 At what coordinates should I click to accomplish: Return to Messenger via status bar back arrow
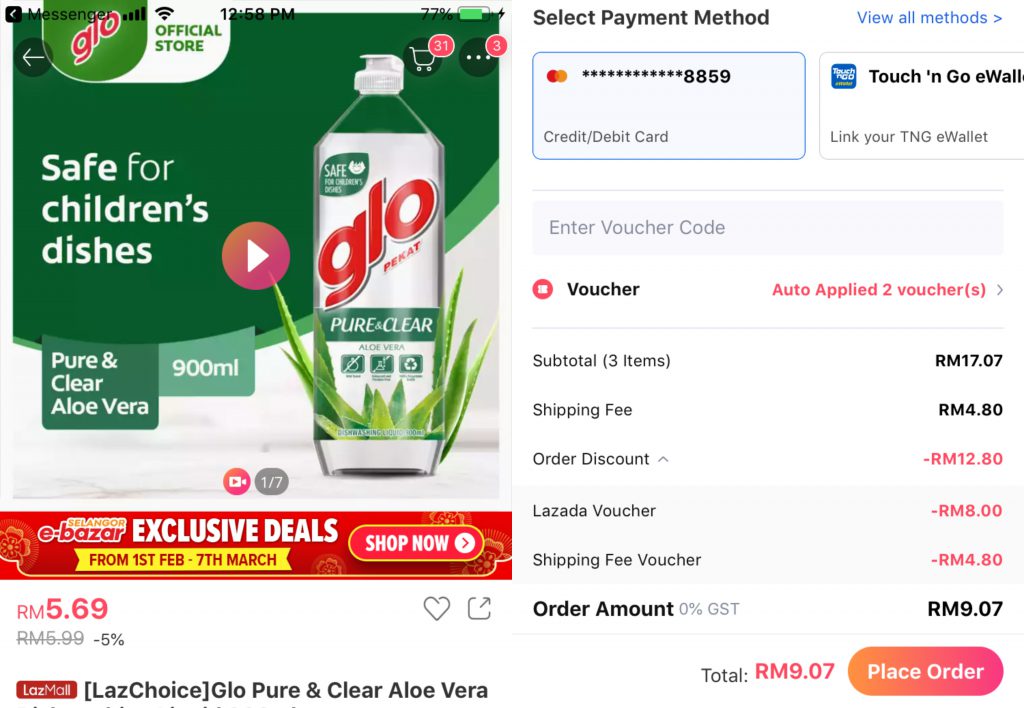click(13, 15)
